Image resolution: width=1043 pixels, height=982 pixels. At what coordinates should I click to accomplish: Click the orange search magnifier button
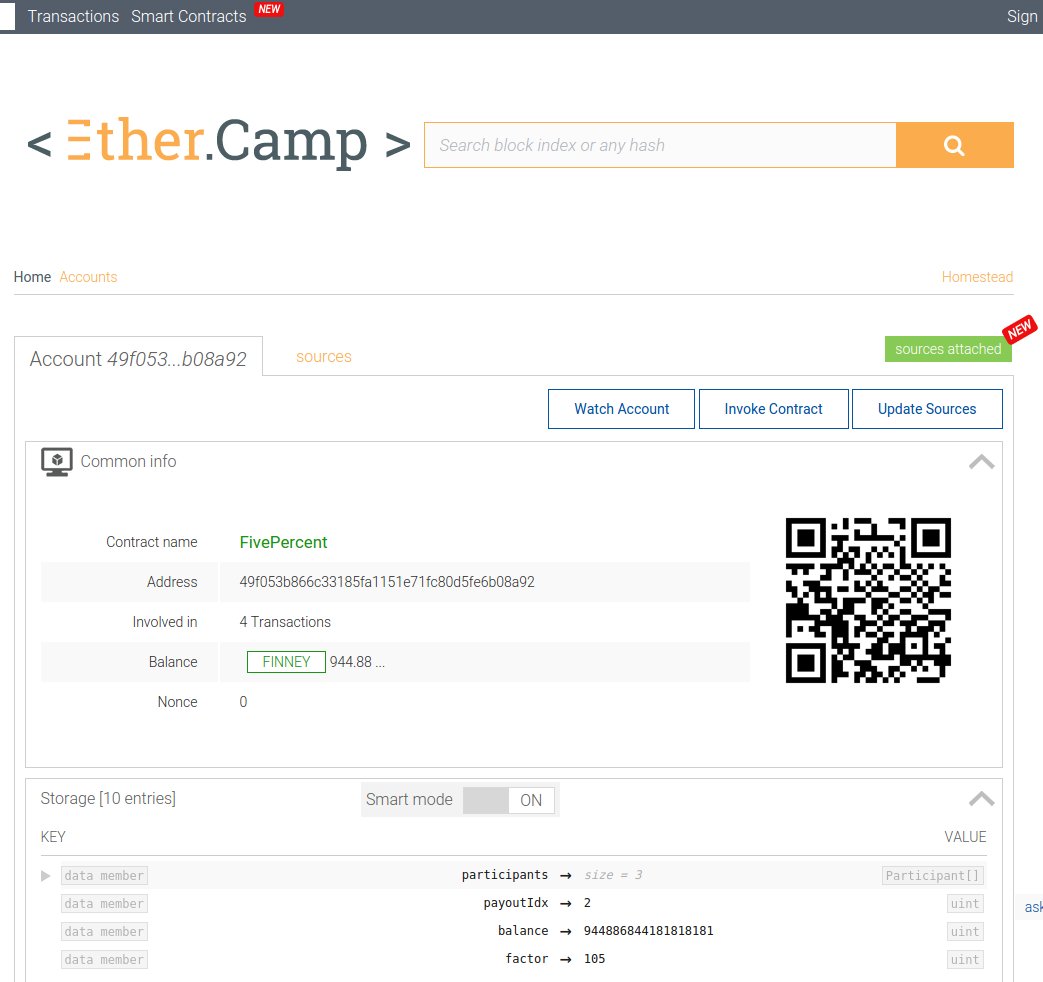(955, 145)
